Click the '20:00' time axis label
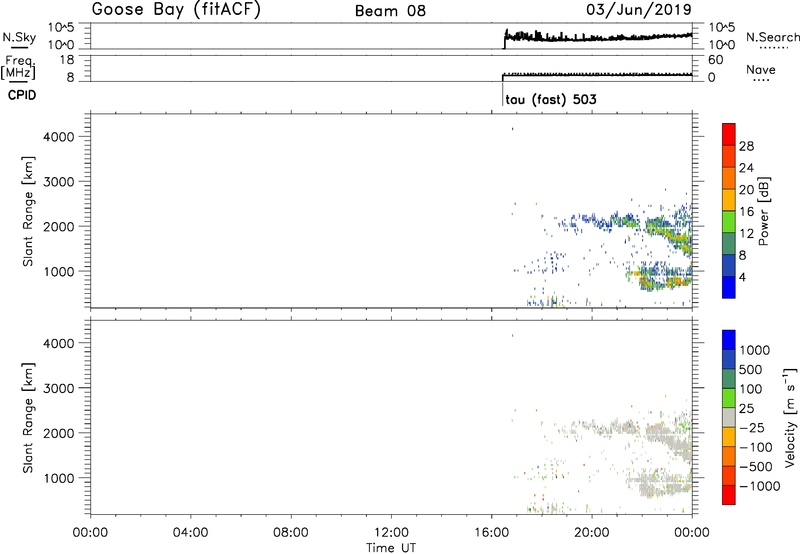 [x=592, y=533]
